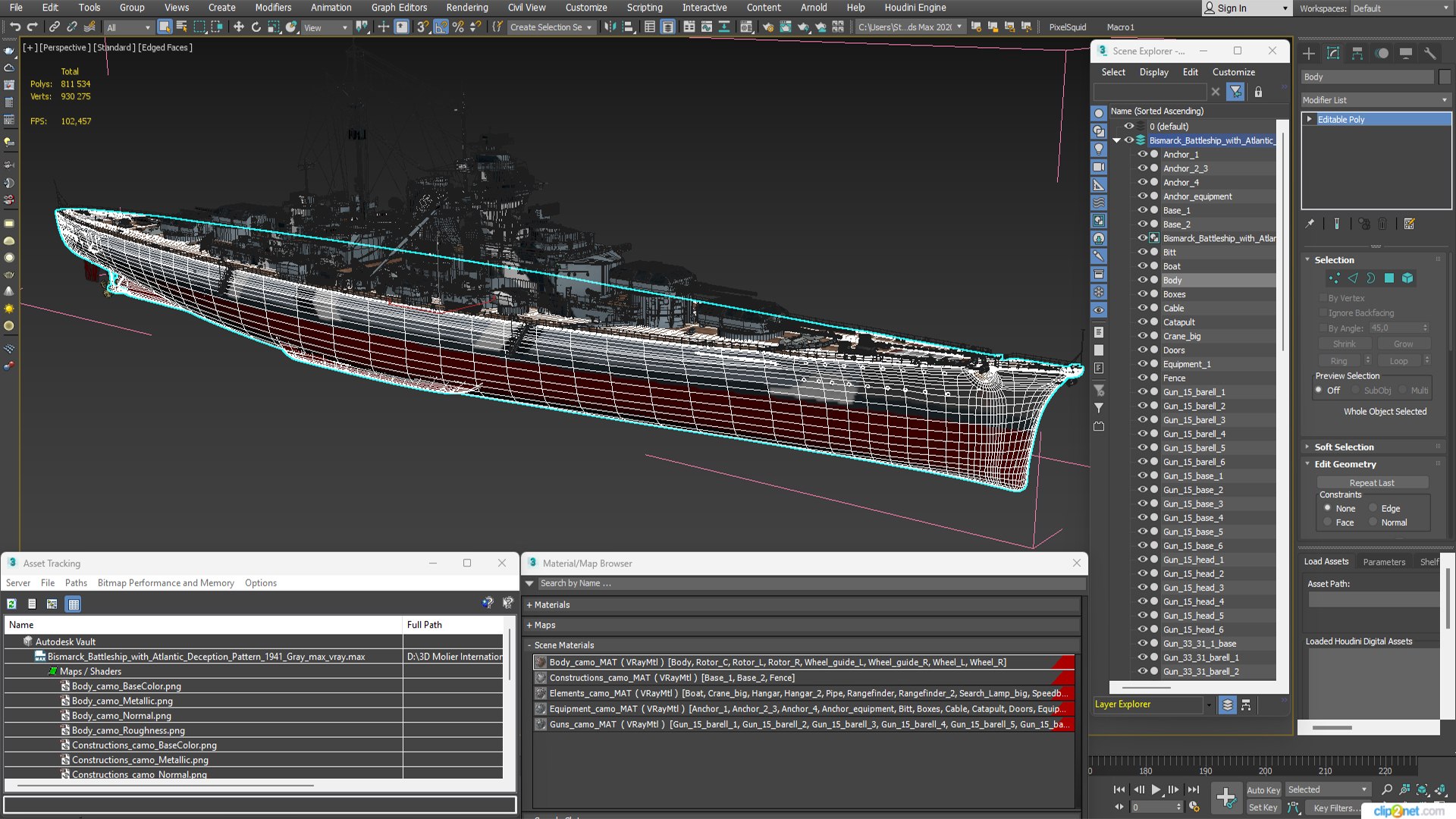Toggle visibility eye for Anchor_1
The image size is (1456, 819).
click(x=1142, y=154)
